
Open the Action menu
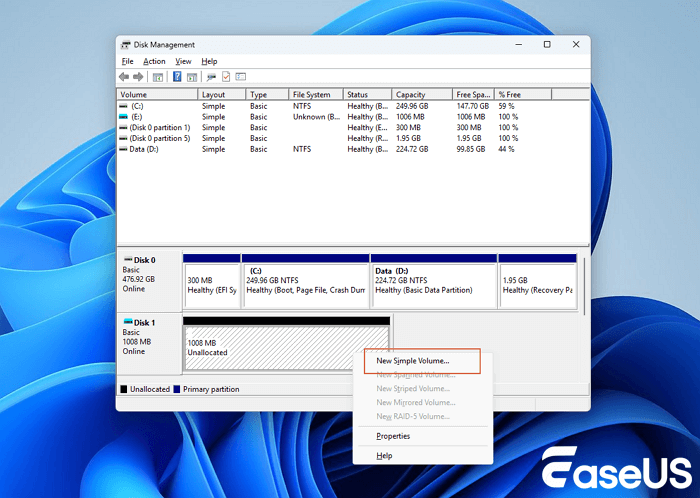click(154, 62)
